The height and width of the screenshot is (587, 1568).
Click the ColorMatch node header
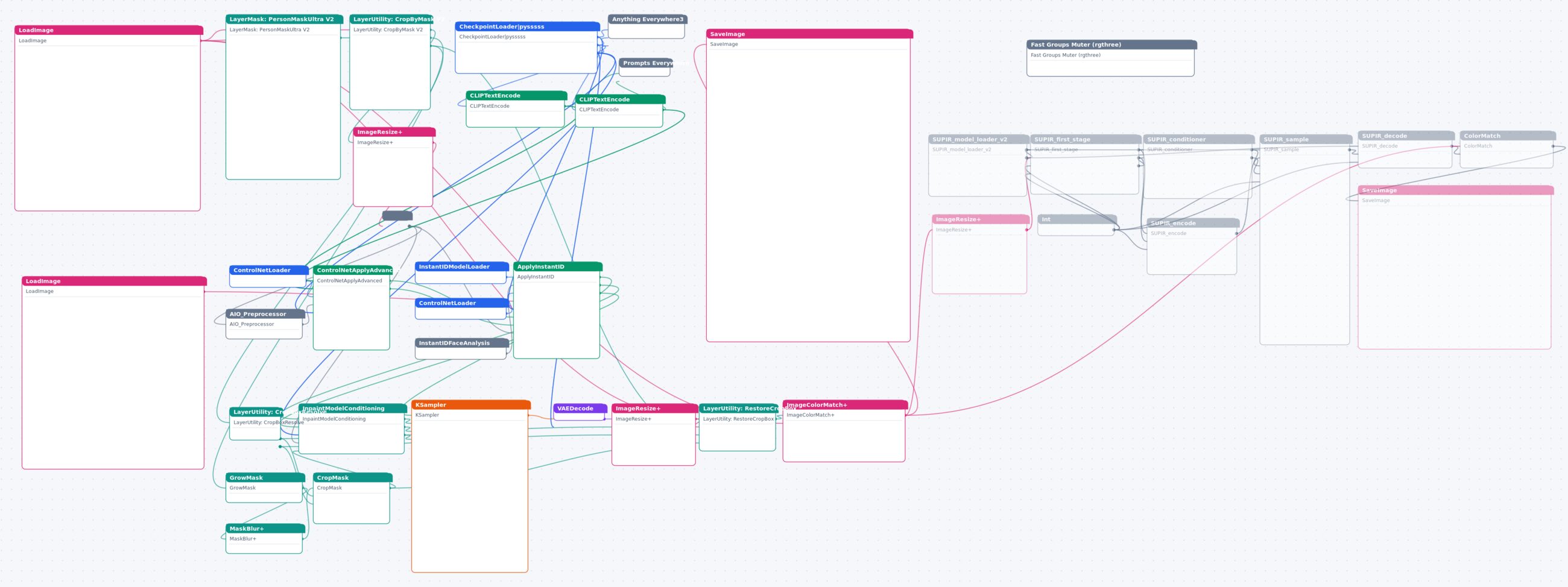1508,136
